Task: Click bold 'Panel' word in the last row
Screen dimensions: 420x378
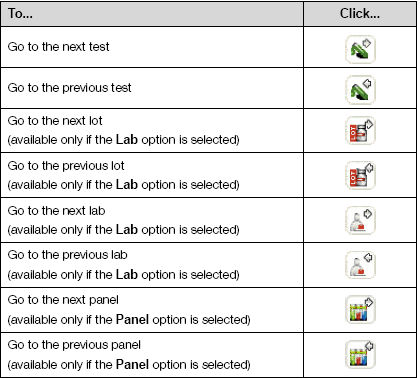Action: (x=132, y=364)
